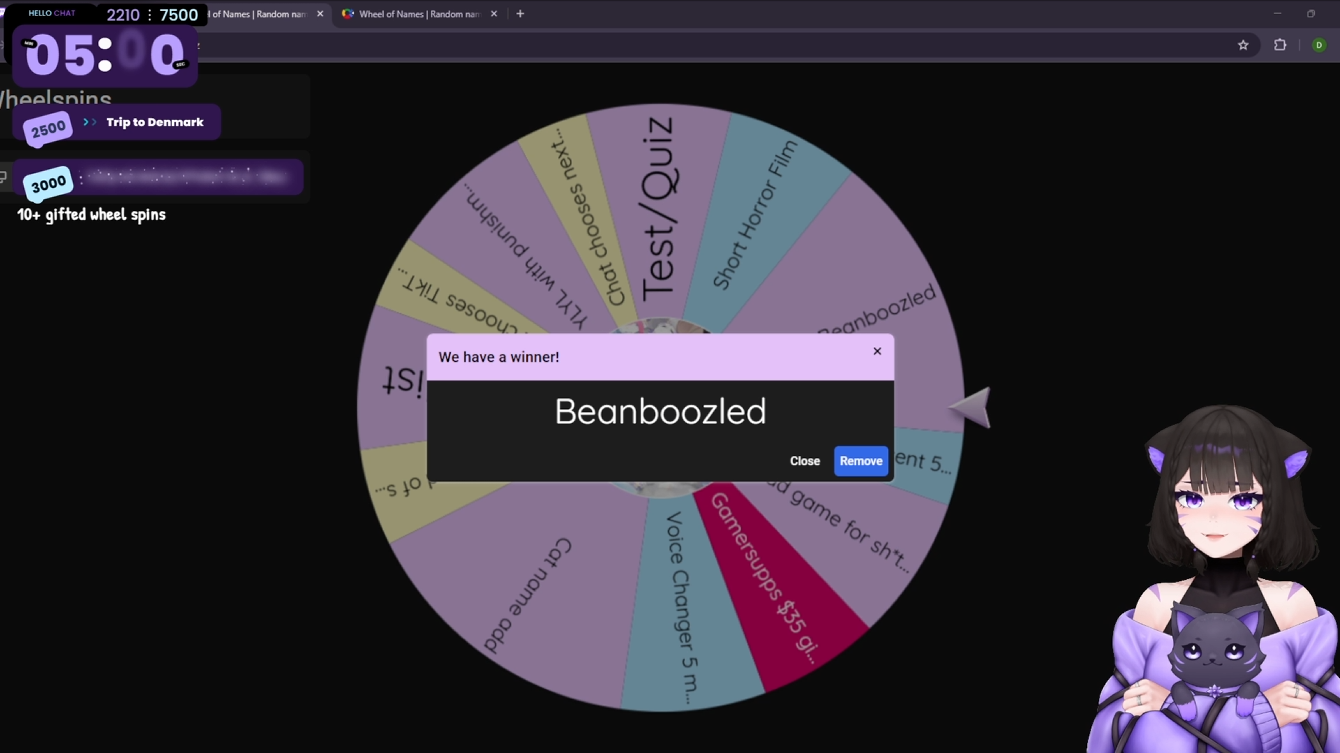Click the "We have a winner!" dialog title

(x=499, y=357)
